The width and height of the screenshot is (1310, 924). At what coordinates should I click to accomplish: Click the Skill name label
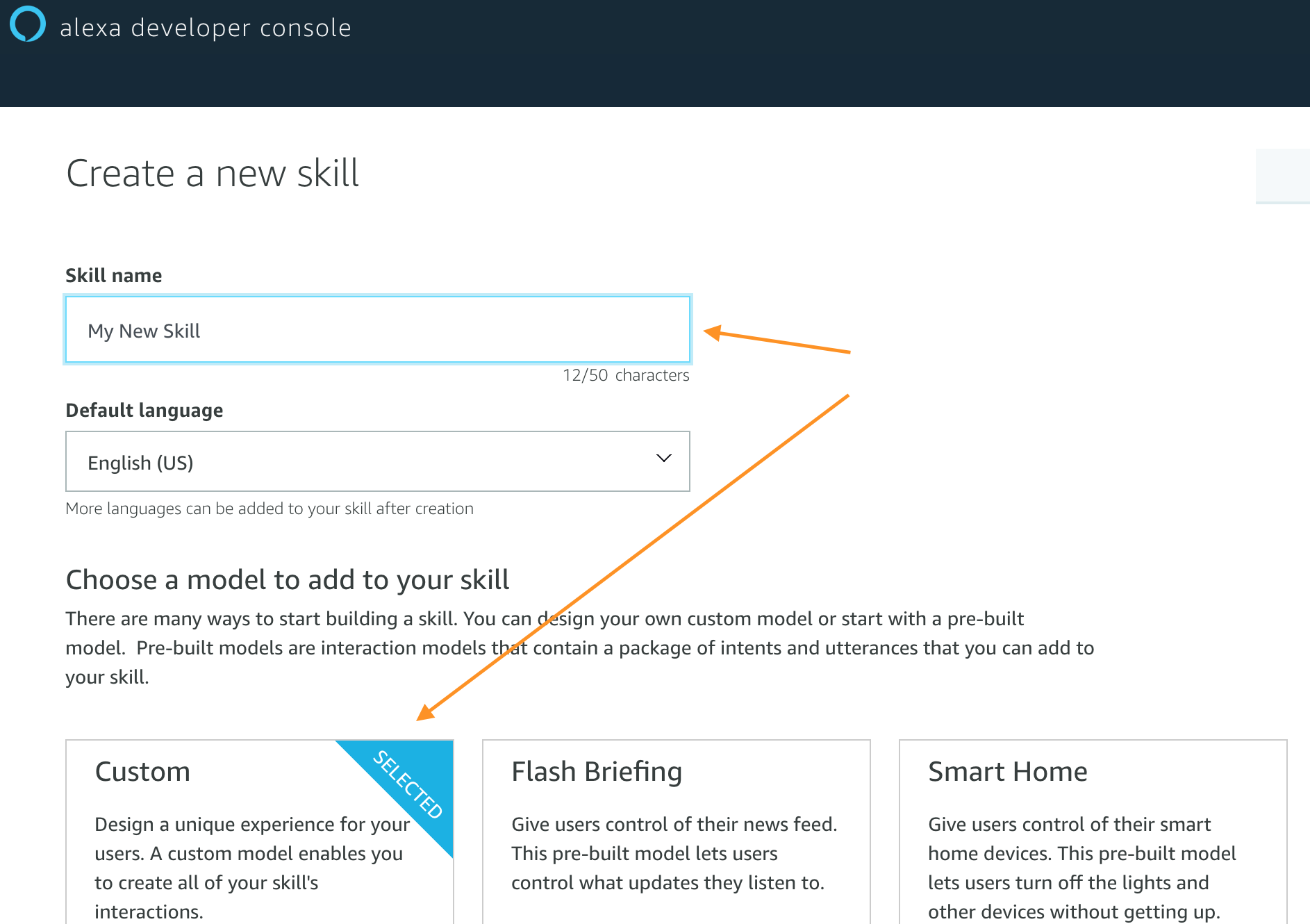[x=114, y=276]
